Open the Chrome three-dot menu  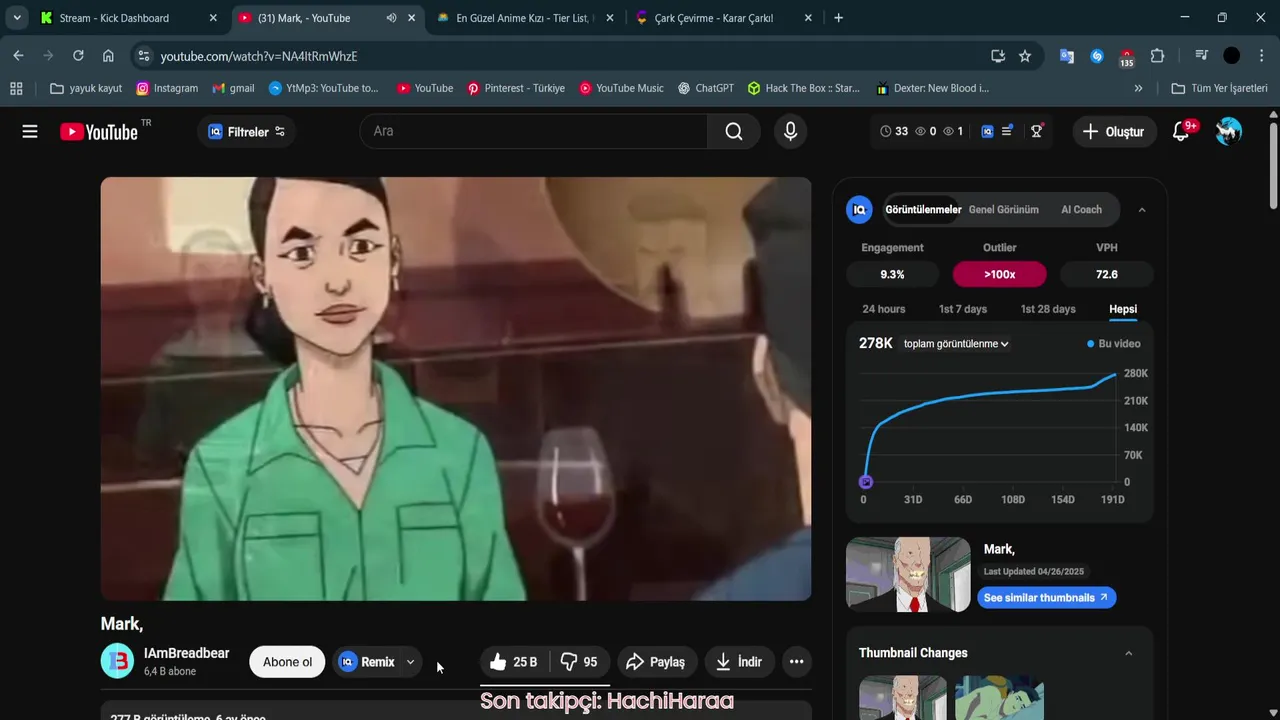coord(1261,56)
